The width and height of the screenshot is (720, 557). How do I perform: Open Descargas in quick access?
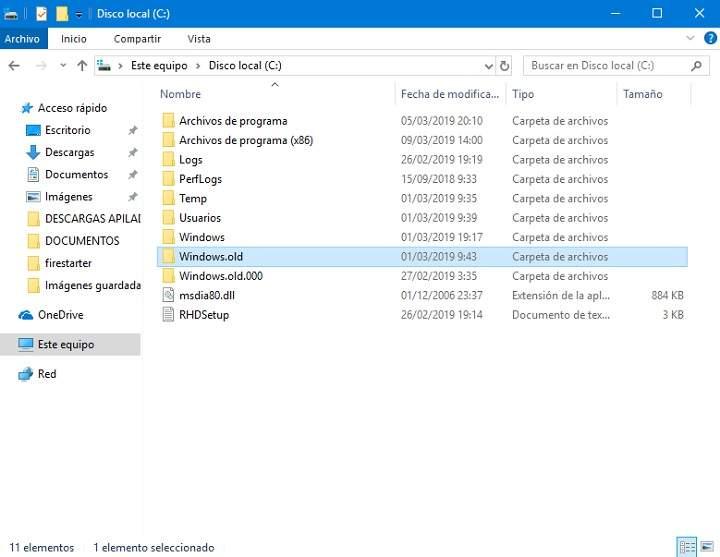click(69, 152)
